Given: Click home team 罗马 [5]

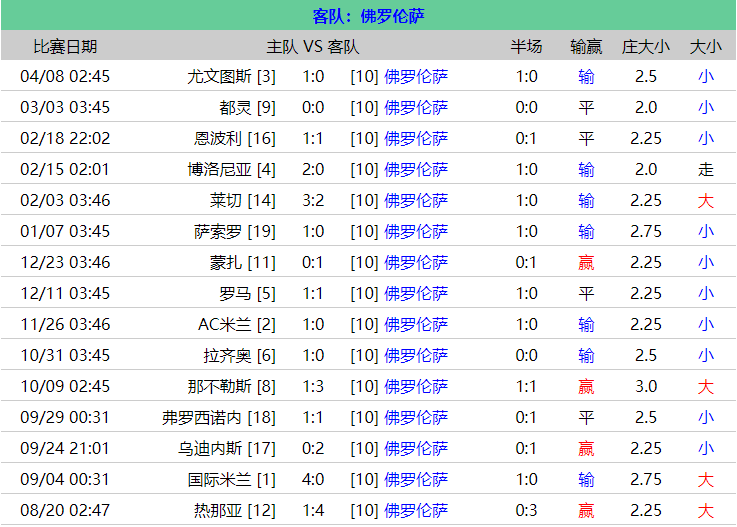Looking at the screenshot, I should tap(247, 293).
